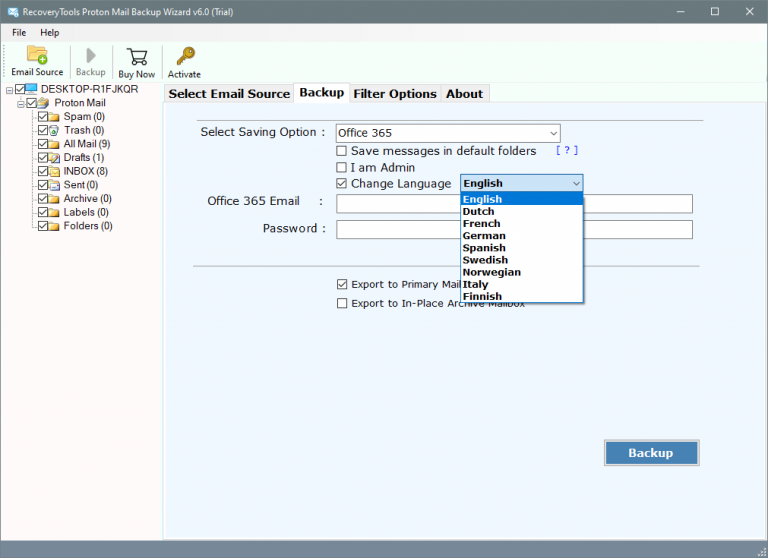Click the app logo in title bar
Screen dimensions: 768x558
[13, 12]
